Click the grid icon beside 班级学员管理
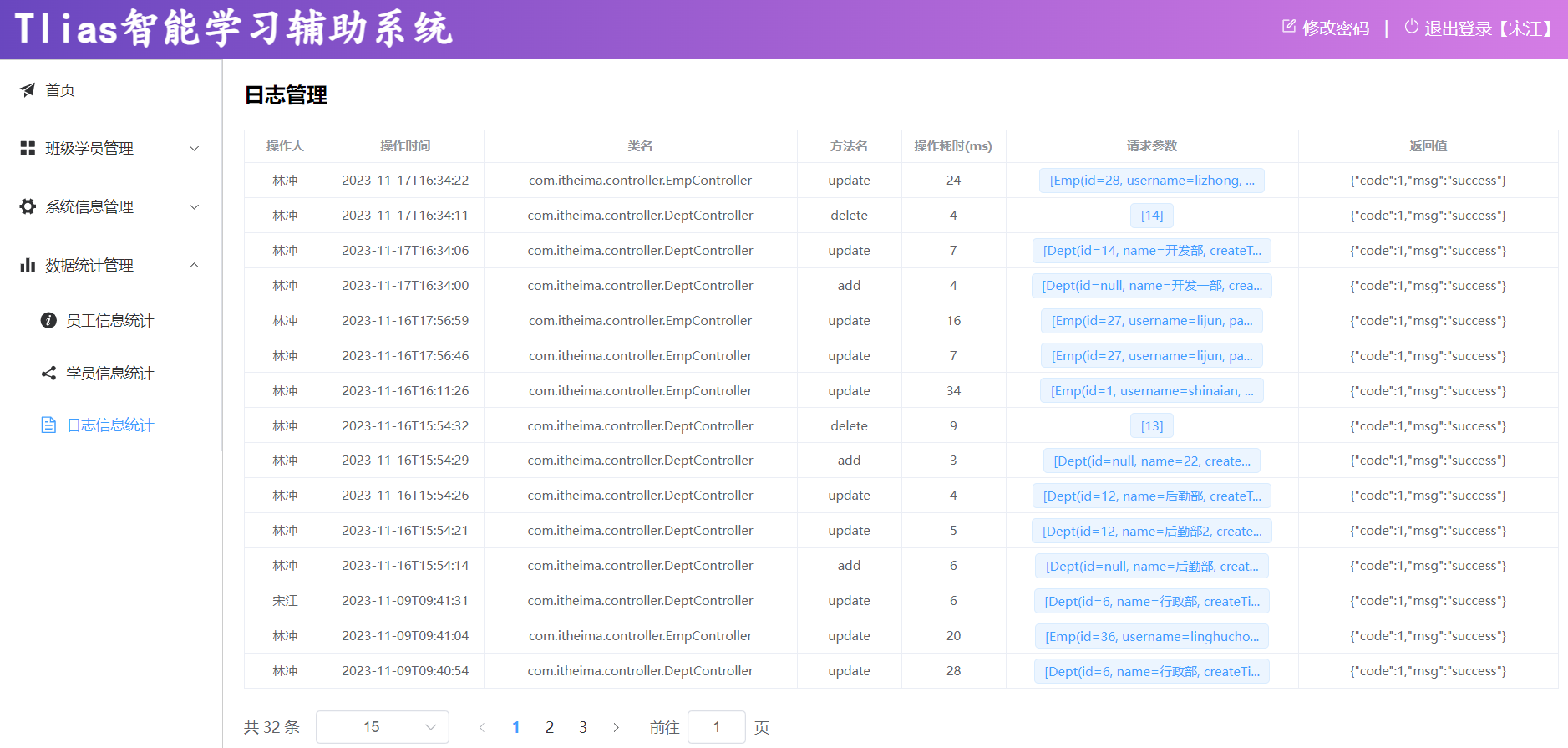This screenshot has width=1568, height=748. pyautogui.click(x=28, y=149)
